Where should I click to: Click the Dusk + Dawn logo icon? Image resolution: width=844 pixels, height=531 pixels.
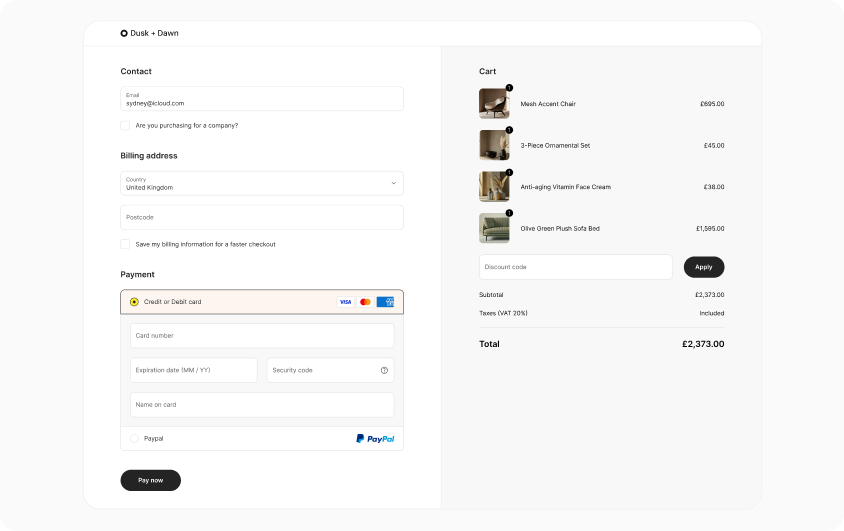click(124, 33)
